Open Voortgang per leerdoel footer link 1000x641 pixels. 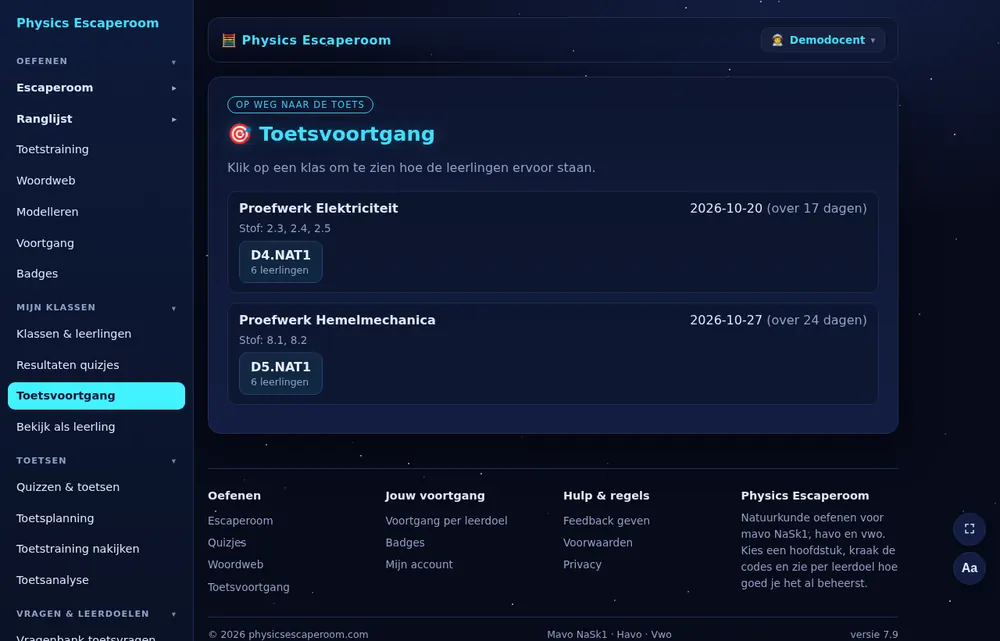446,520
